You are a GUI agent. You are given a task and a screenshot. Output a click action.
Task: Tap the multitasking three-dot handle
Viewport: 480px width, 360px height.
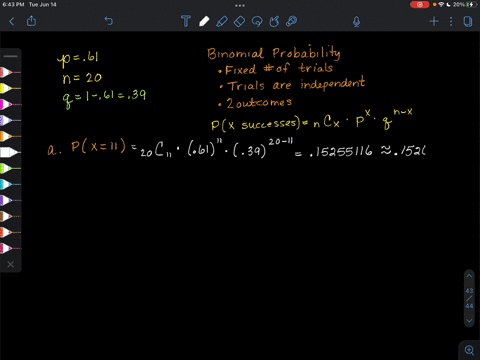pos(240,5)
